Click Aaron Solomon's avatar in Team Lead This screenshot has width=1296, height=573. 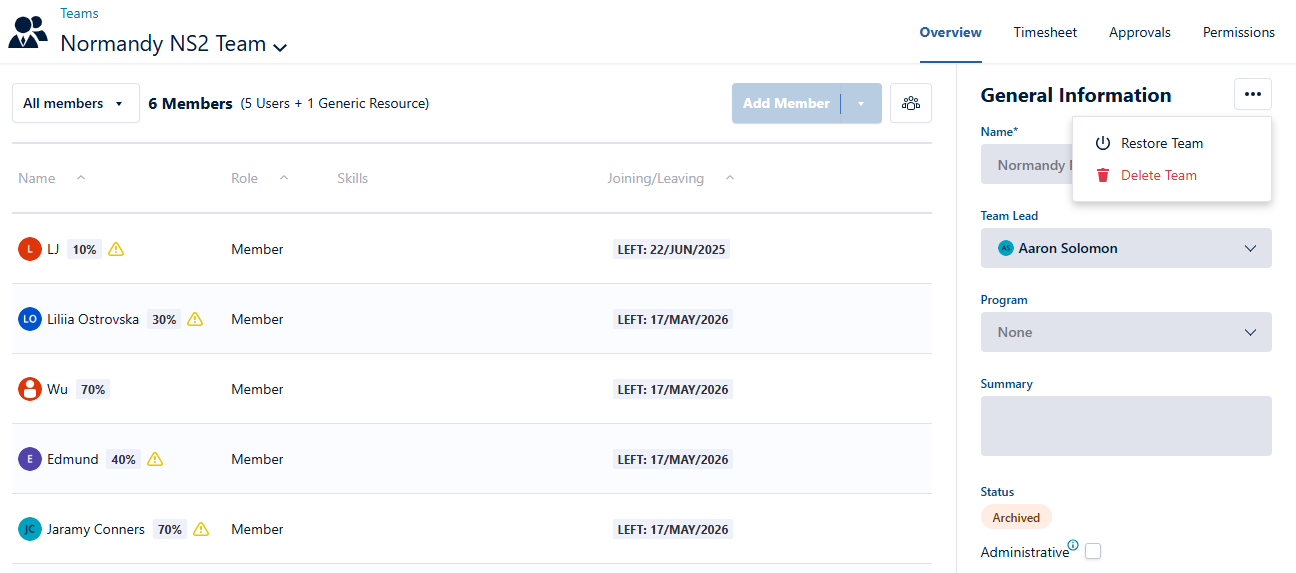[1006, 248]
